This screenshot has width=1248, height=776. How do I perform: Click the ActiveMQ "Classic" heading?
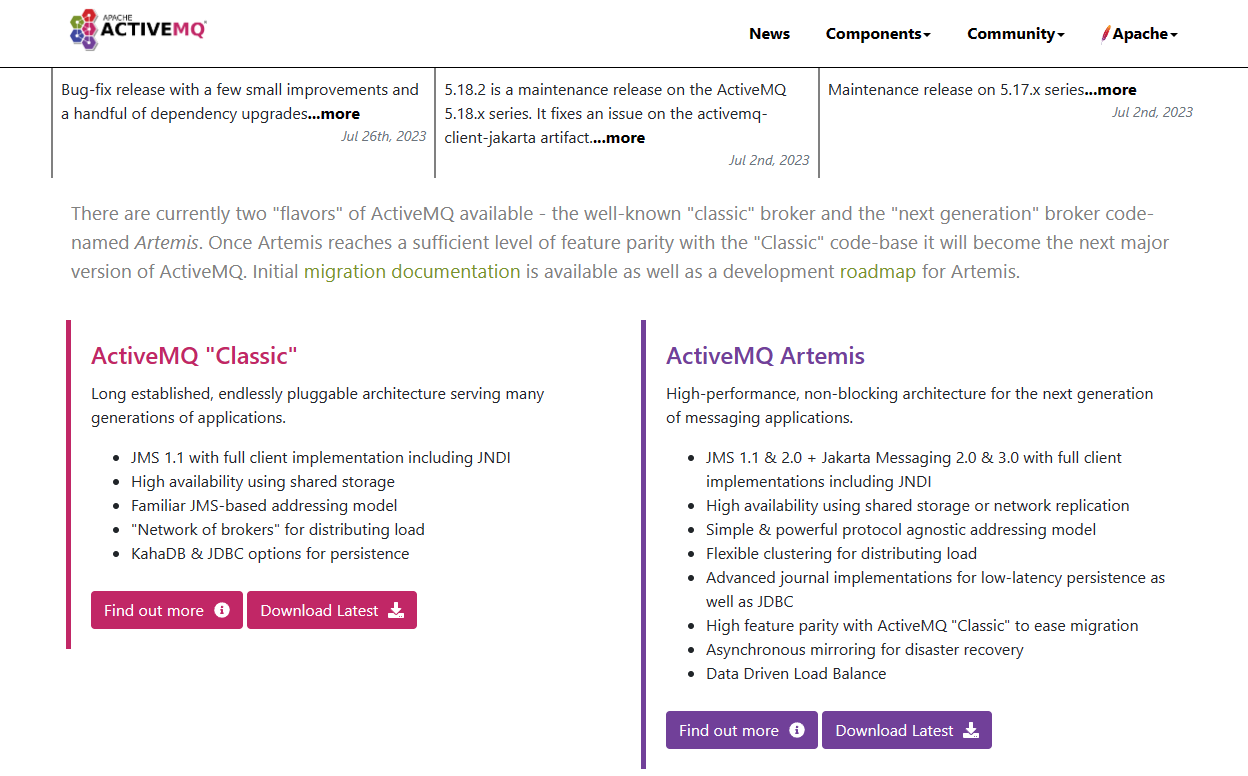click(196, 355)
